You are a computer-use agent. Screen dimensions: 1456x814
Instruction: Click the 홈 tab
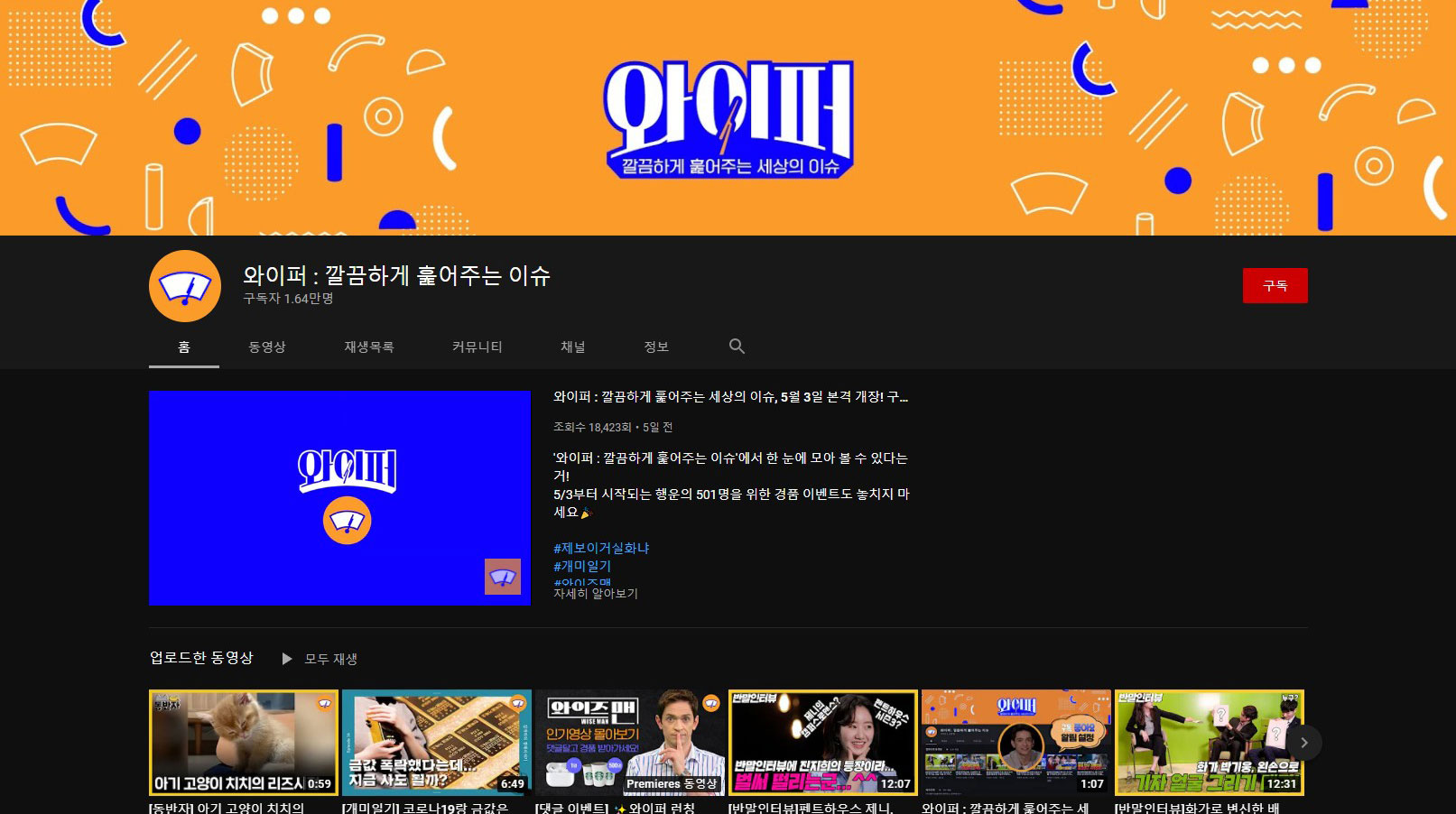click(183, 347)
